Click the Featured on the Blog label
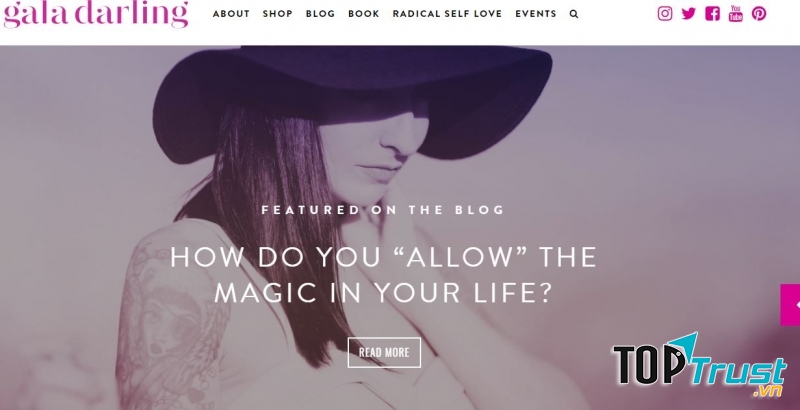The image size is (800, 410). [x=383, y=210]
